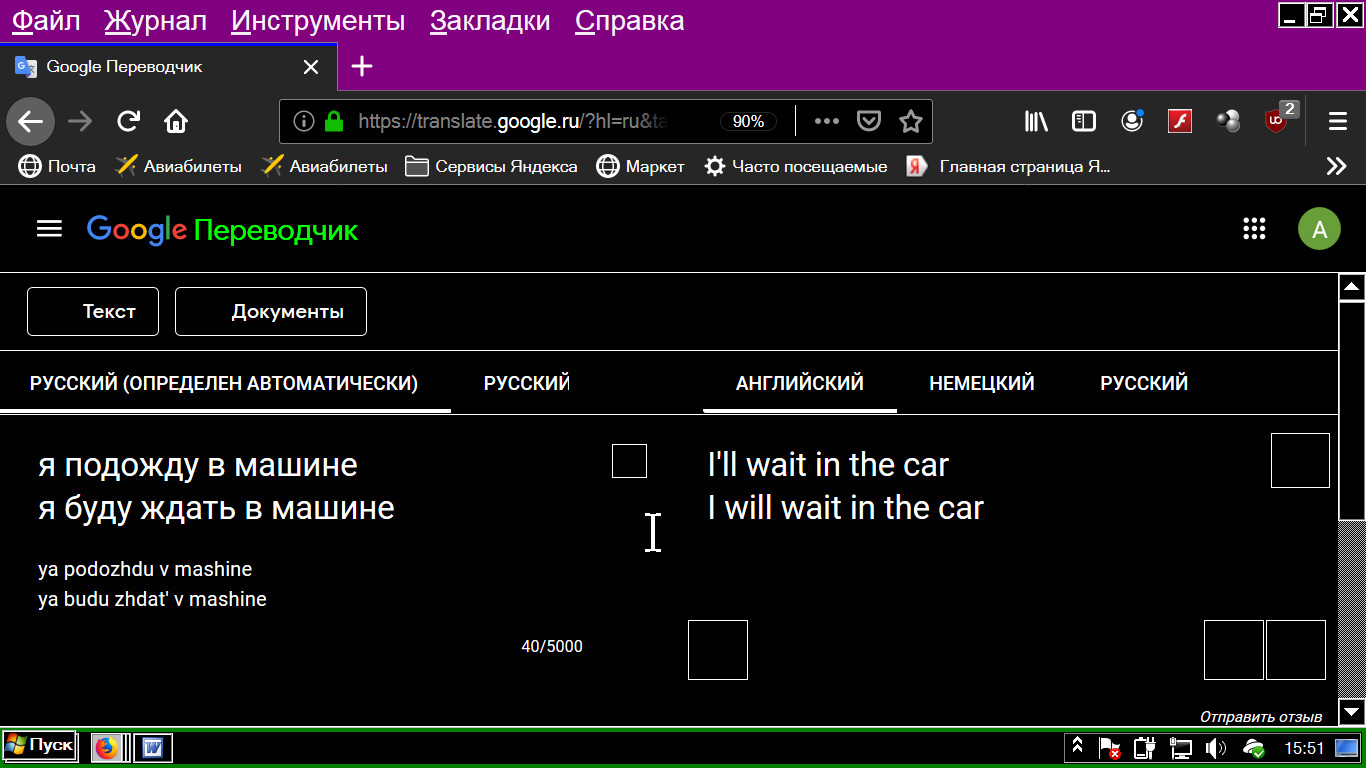Viewport: 1366px width, 768px height.
Task: Click the green checkmark cloud tray icon
Action: [x=1253, y=747]
